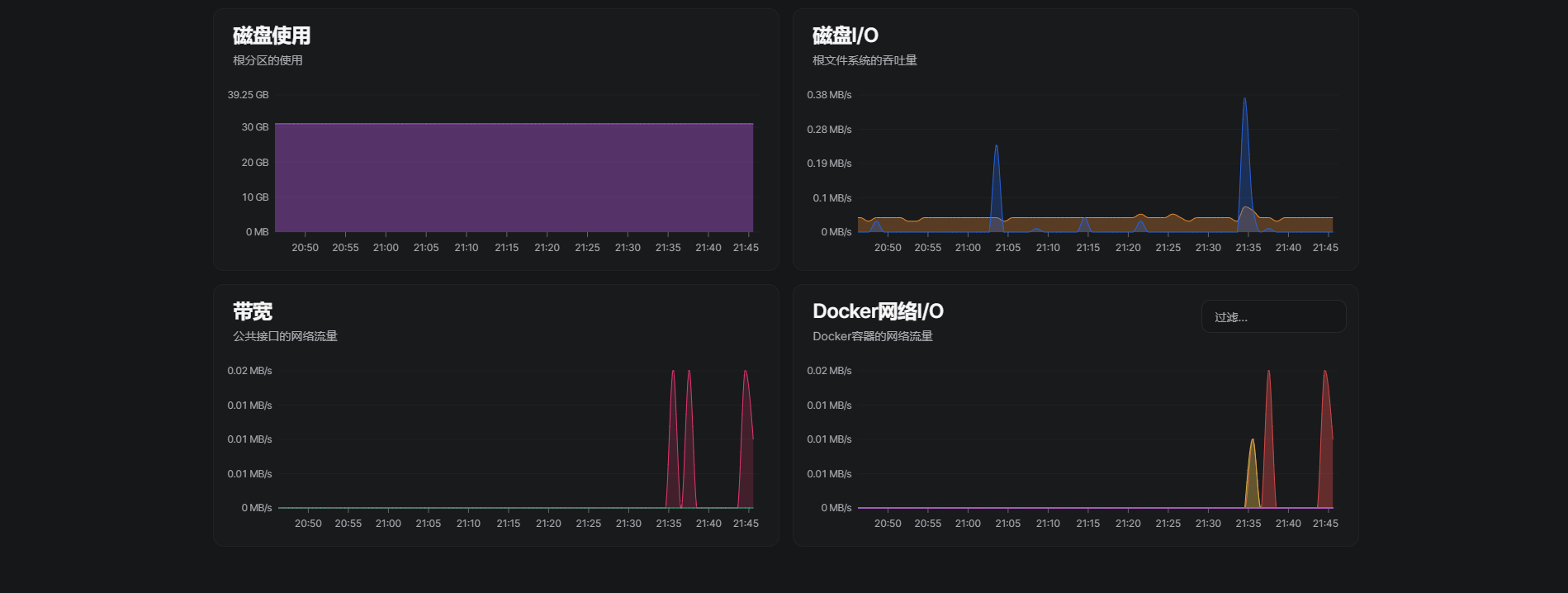Click the 21:45 time label under 带宽 chart
The image size is (1568, 593).
(746, 524)
